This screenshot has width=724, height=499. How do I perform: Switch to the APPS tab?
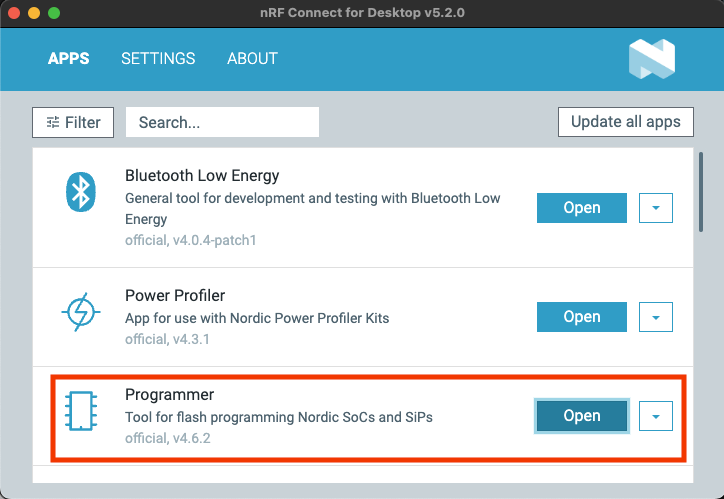tap(69, 58)
